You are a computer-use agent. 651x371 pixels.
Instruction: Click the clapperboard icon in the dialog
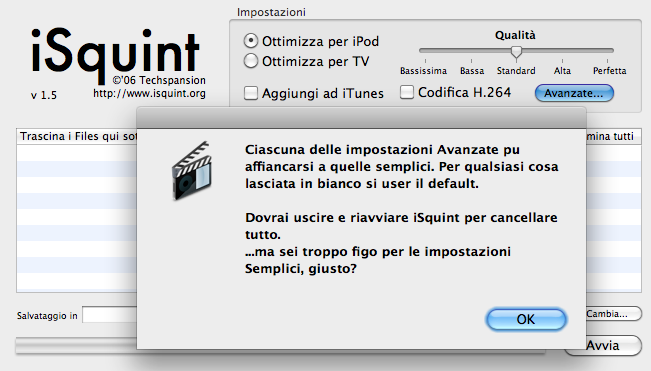(192, 171)
